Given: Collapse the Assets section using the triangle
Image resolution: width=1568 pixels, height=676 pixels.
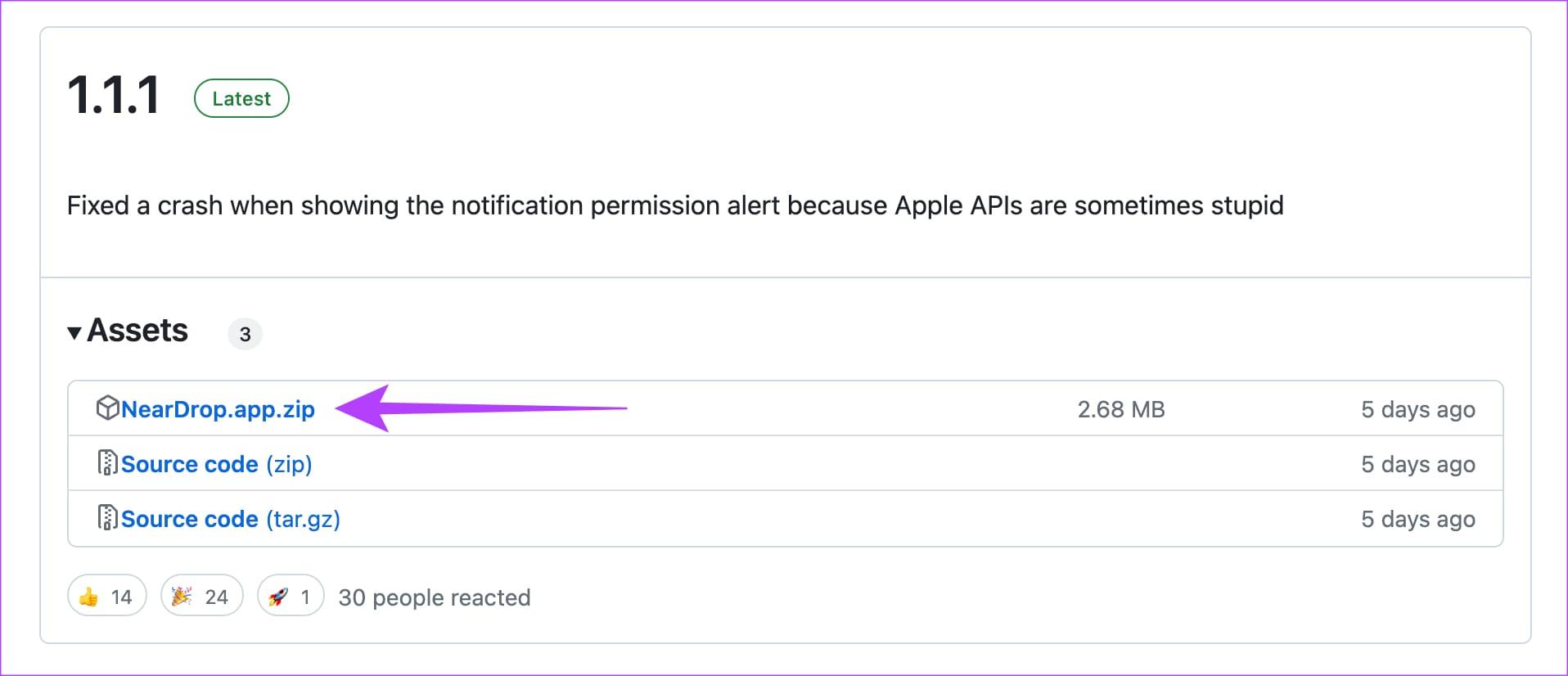Looking at the screenshot, I should coord(74,332).
